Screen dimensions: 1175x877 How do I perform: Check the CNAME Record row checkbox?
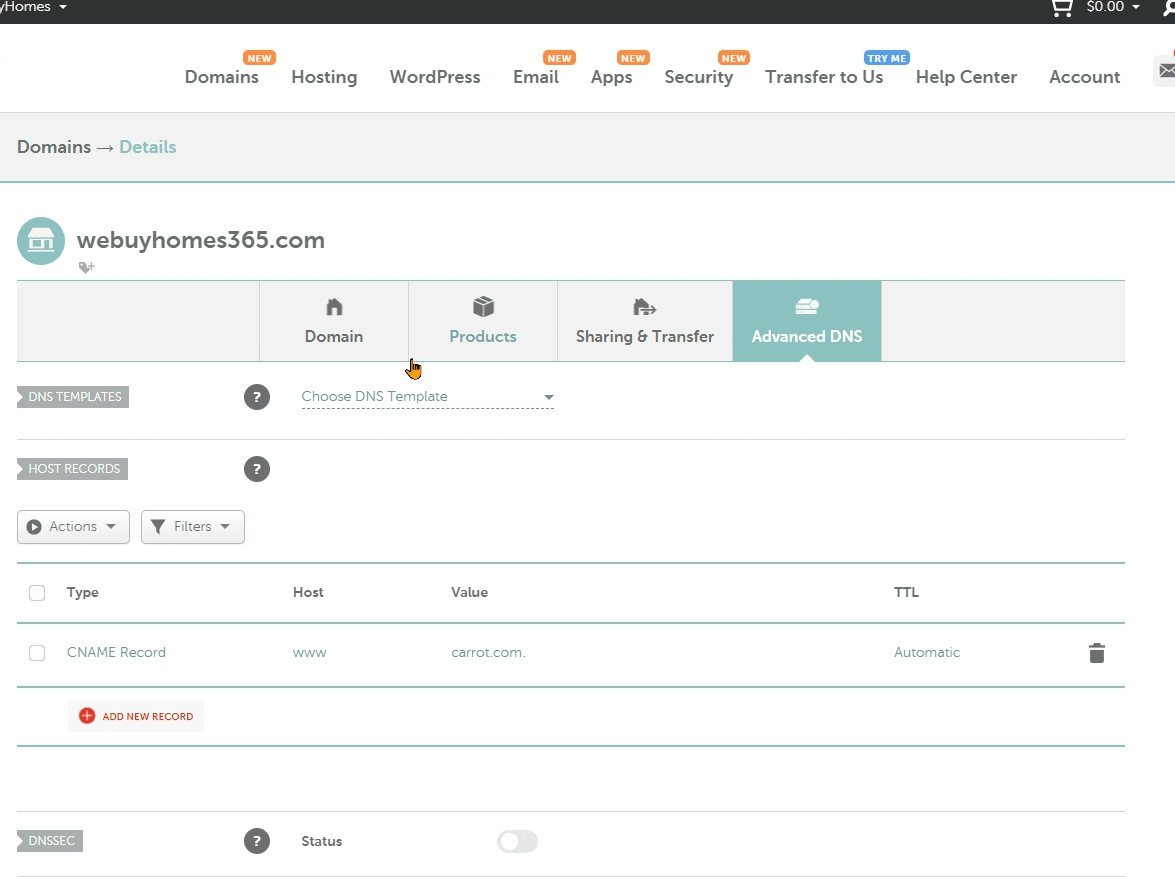pyautogui.click(x=37, y=653)
